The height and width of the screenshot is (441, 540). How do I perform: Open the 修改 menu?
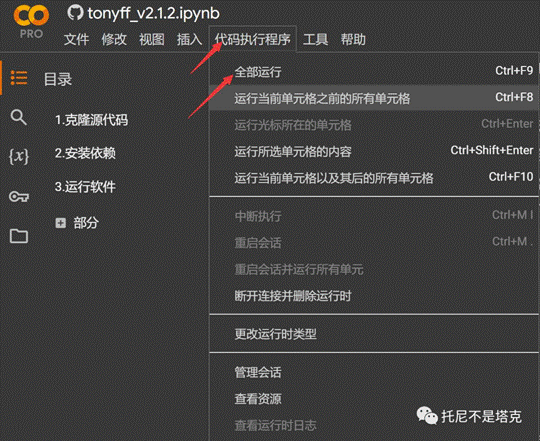pyautogui.click(x=114, y=39)
